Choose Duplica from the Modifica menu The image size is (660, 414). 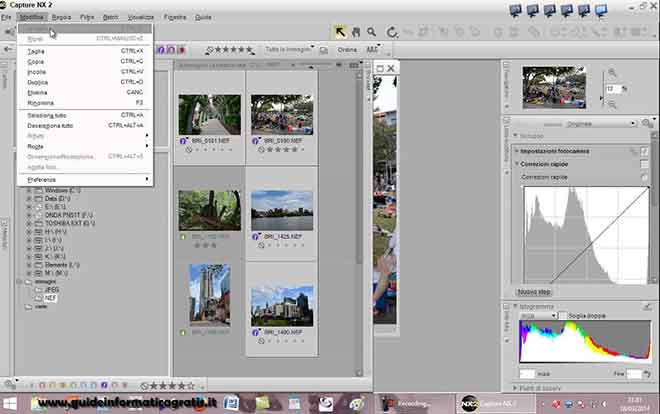(85, 82)
